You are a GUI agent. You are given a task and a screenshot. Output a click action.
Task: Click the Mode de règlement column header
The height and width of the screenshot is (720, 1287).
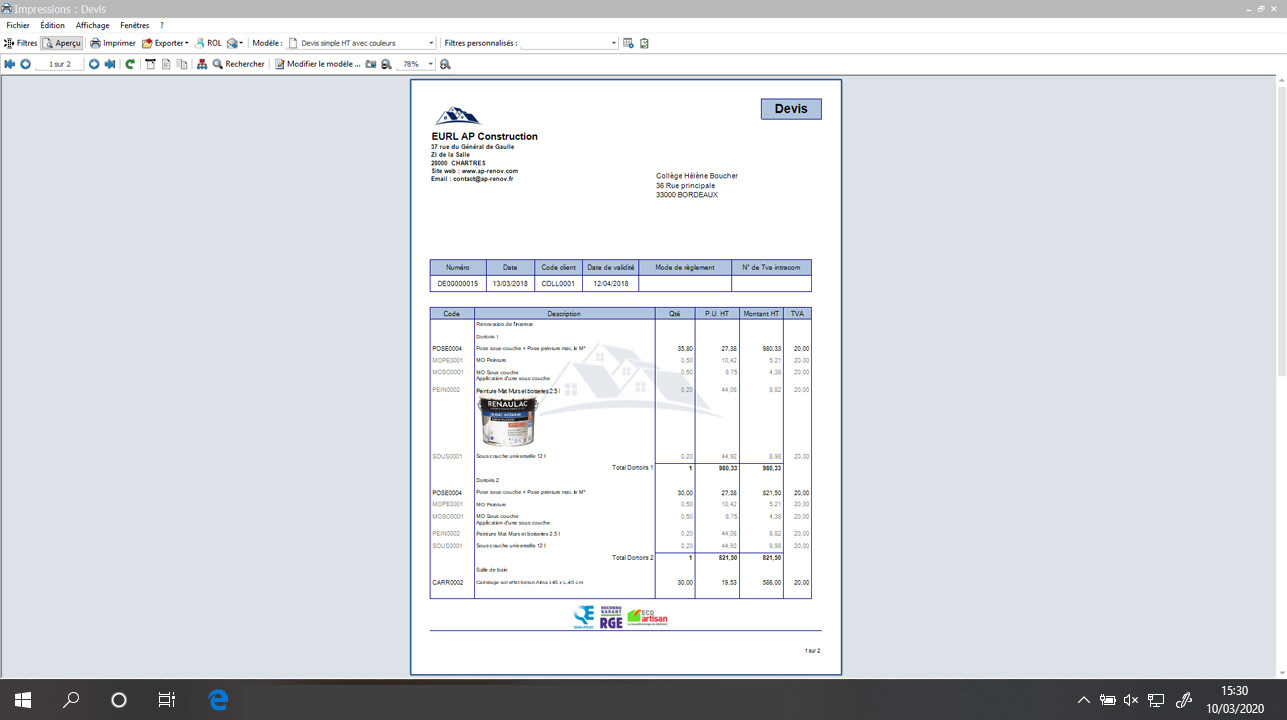(x=685, y=267)
